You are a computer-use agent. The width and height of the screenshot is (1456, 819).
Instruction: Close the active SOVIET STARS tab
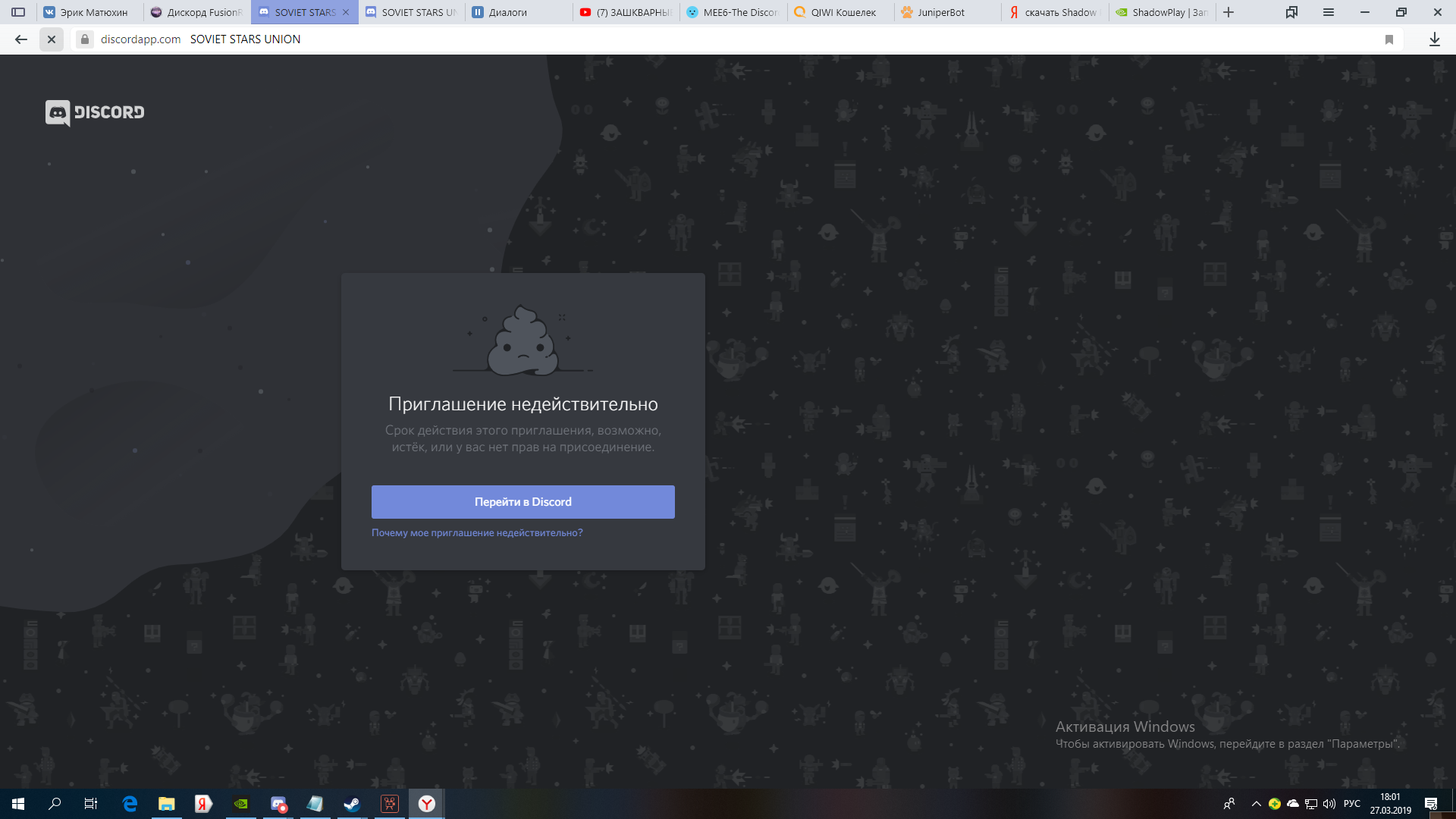[x=346, y=12]
